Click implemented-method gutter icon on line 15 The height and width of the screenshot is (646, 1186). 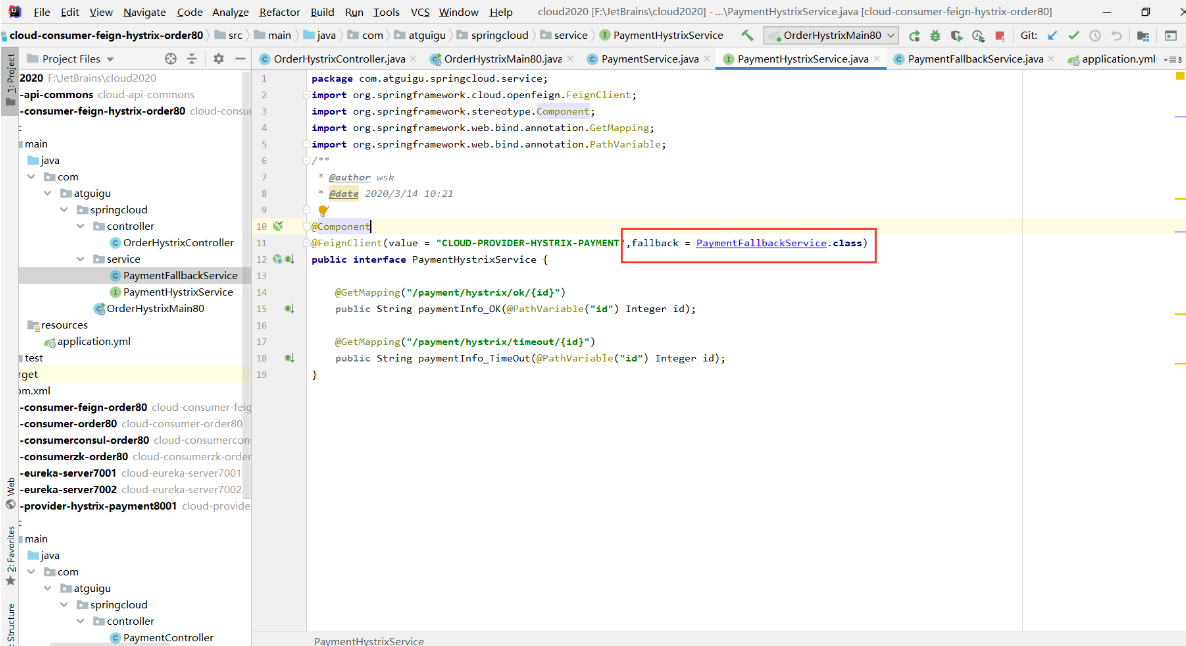[289, 309]
